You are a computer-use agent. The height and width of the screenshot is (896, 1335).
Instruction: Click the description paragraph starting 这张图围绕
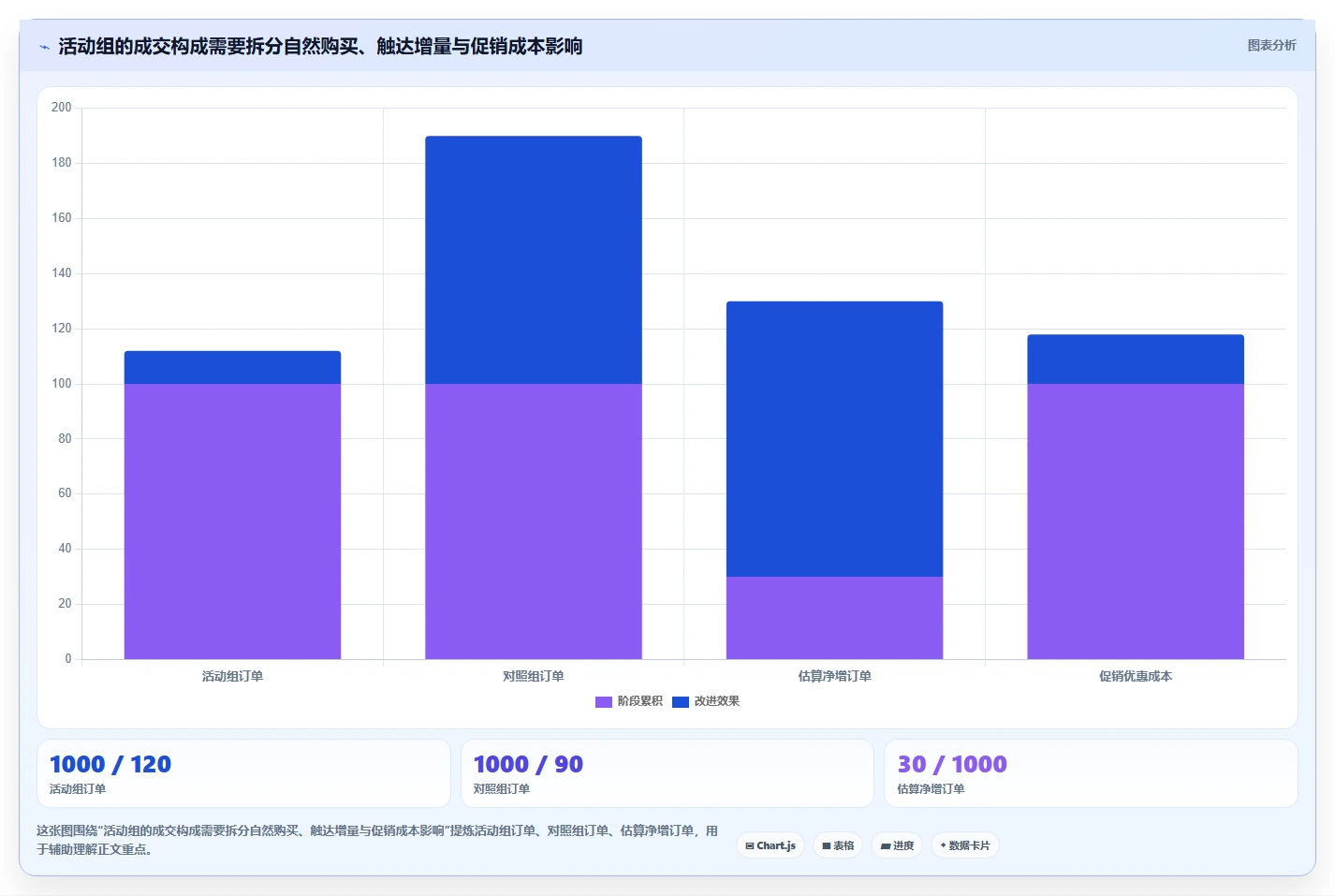click(377, 840)
